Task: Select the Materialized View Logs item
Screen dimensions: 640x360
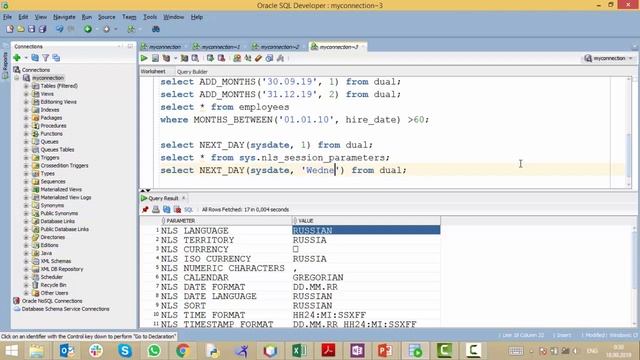Action: 66,197
